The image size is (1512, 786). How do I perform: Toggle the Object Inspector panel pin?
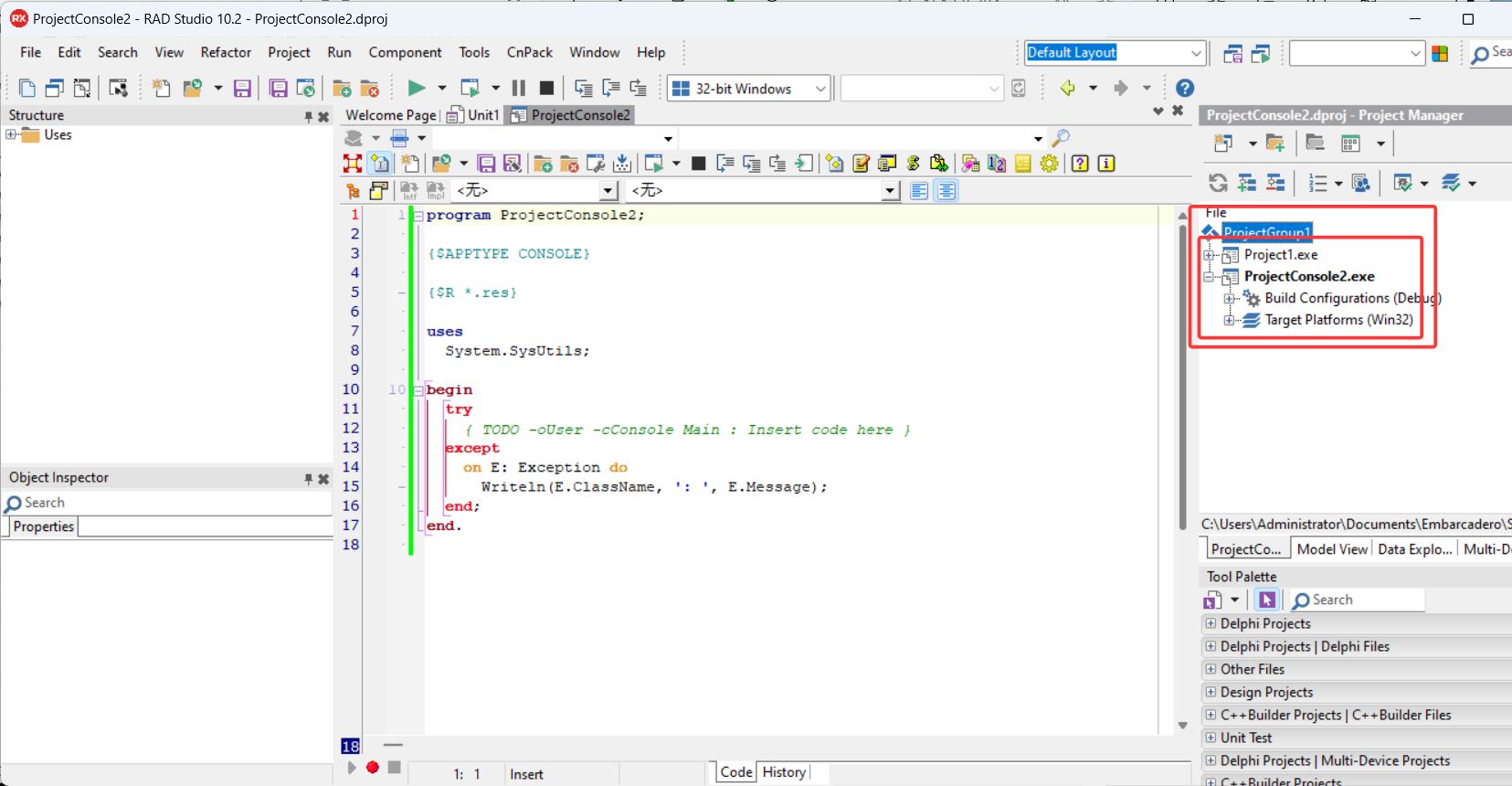(x=309, y=479)
